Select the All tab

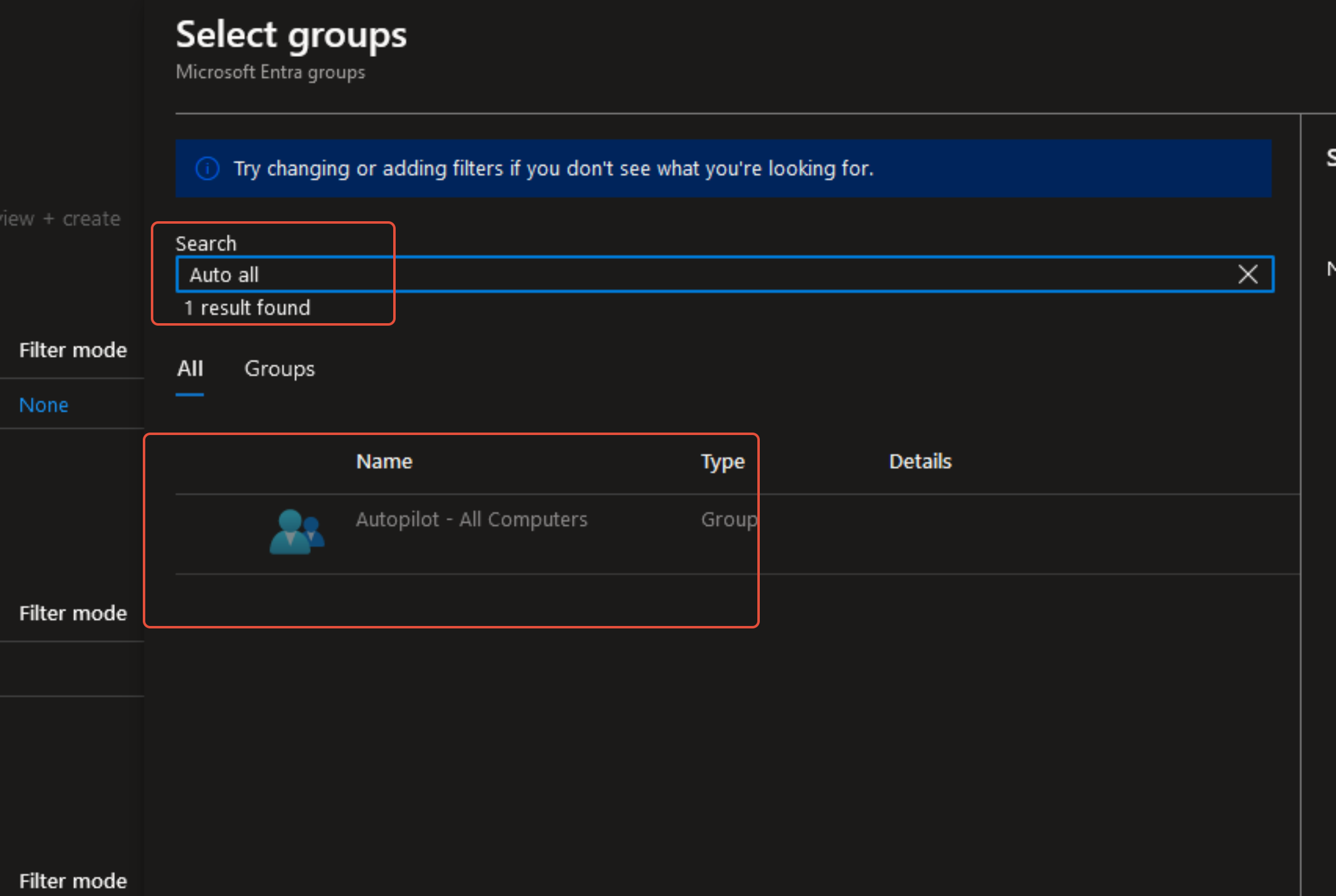pos(190,369)
